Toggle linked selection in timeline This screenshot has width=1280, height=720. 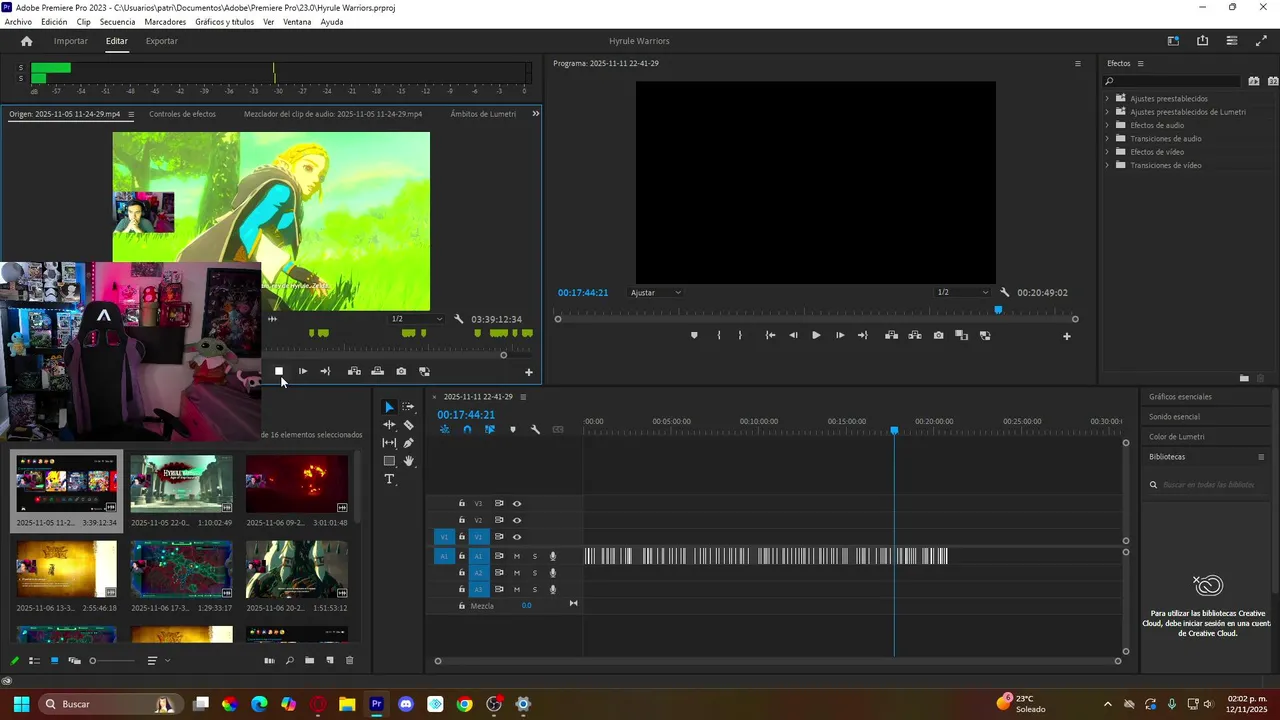tap(490, 430)
